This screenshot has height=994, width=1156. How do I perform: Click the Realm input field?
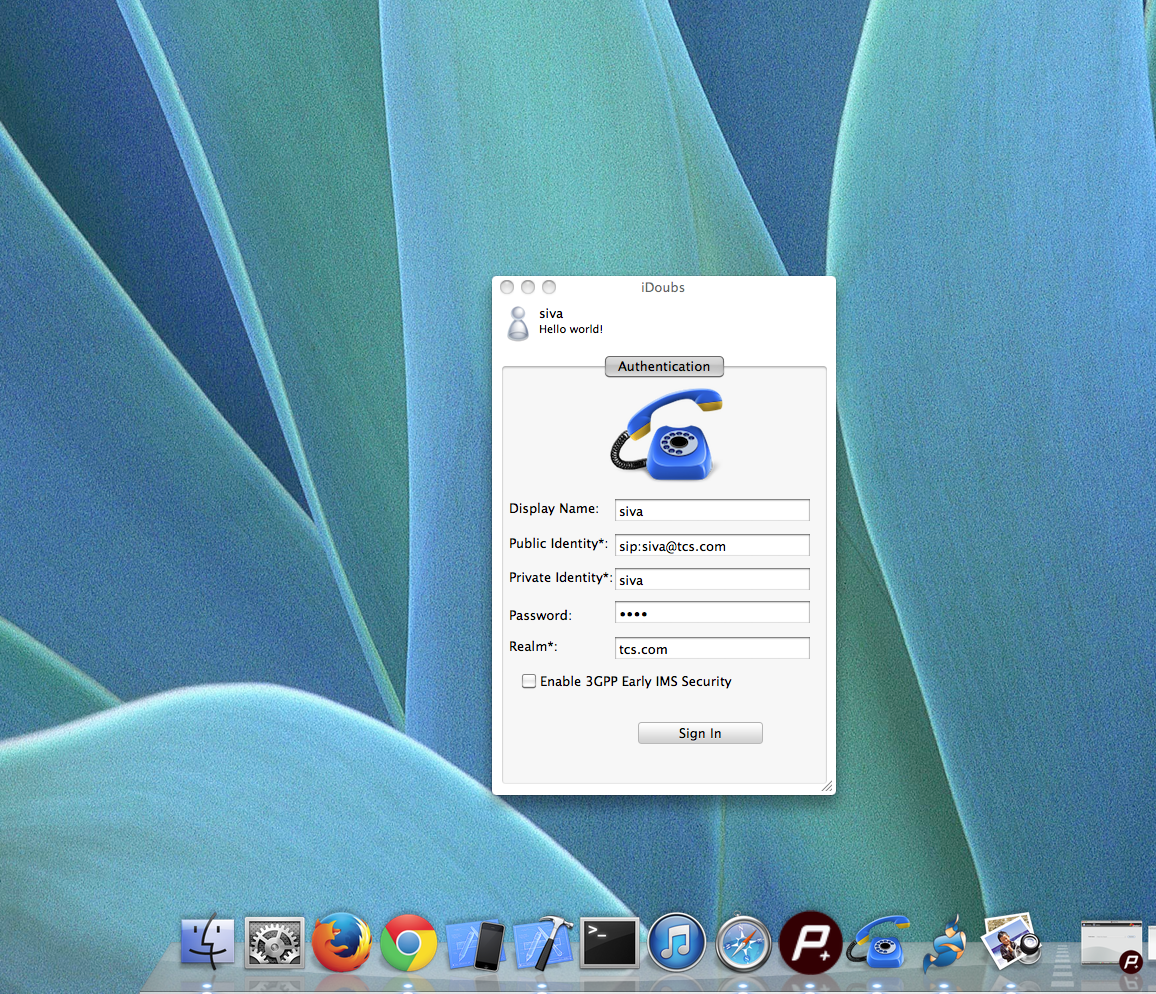point(712,647)
